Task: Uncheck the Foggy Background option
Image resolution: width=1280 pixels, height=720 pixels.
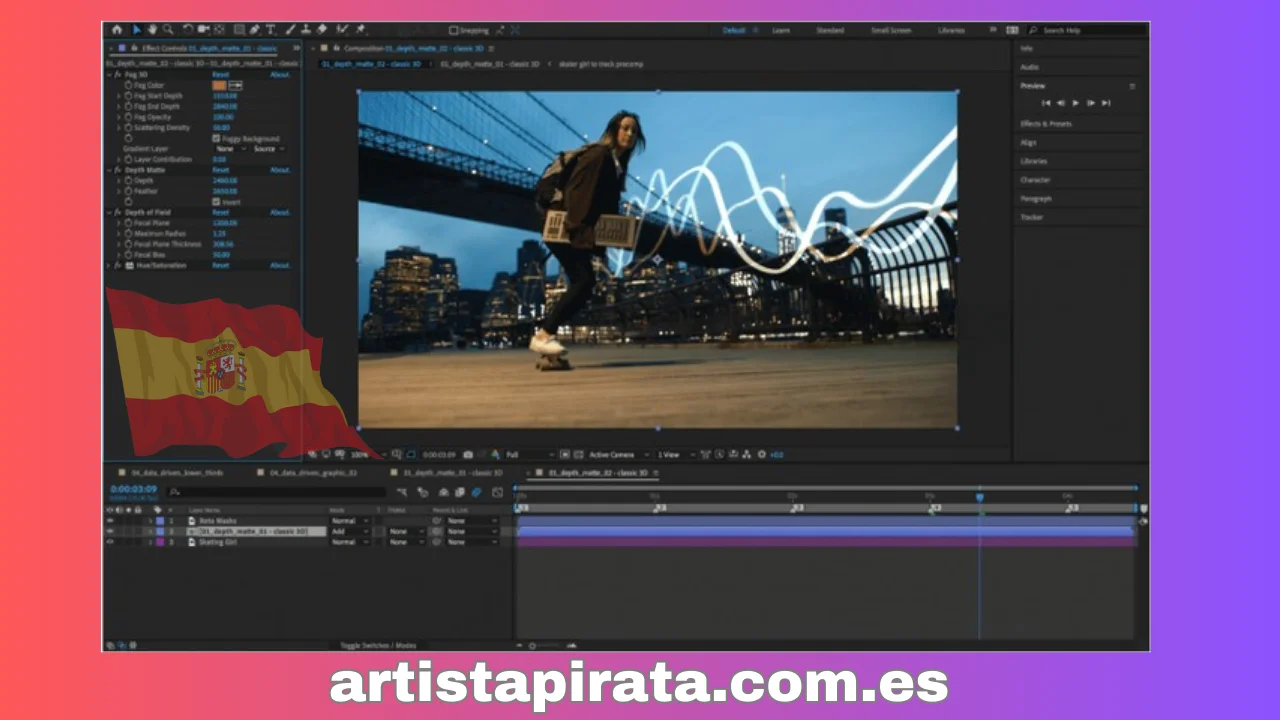Action: pyautogui.click(x=215, y=139)
